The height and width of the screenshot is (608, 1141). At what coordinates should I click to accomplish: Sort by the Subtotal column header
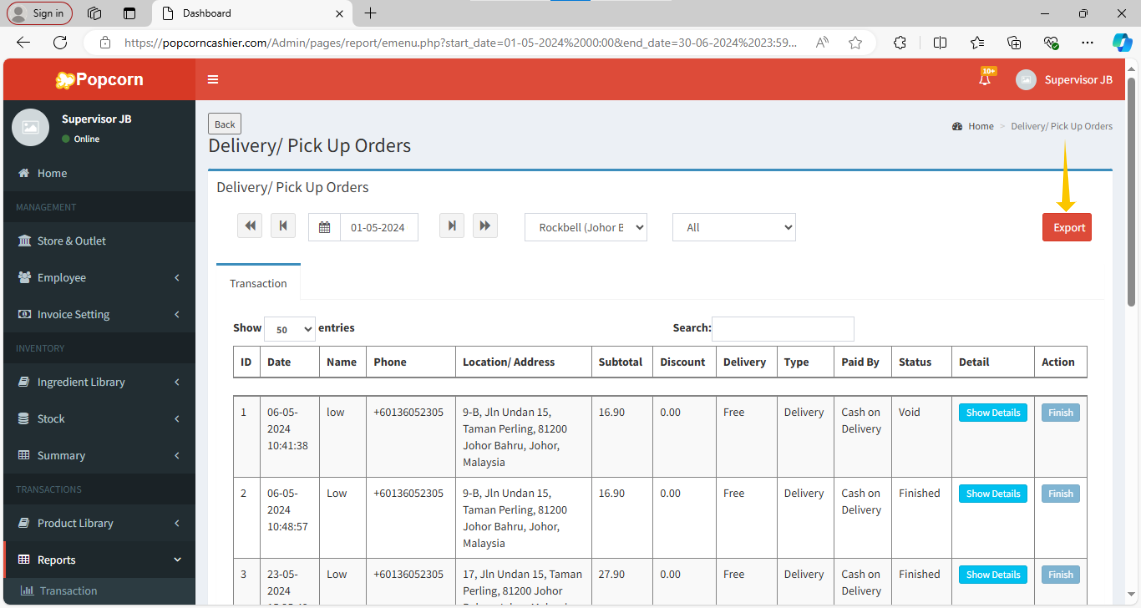point(620,362)
